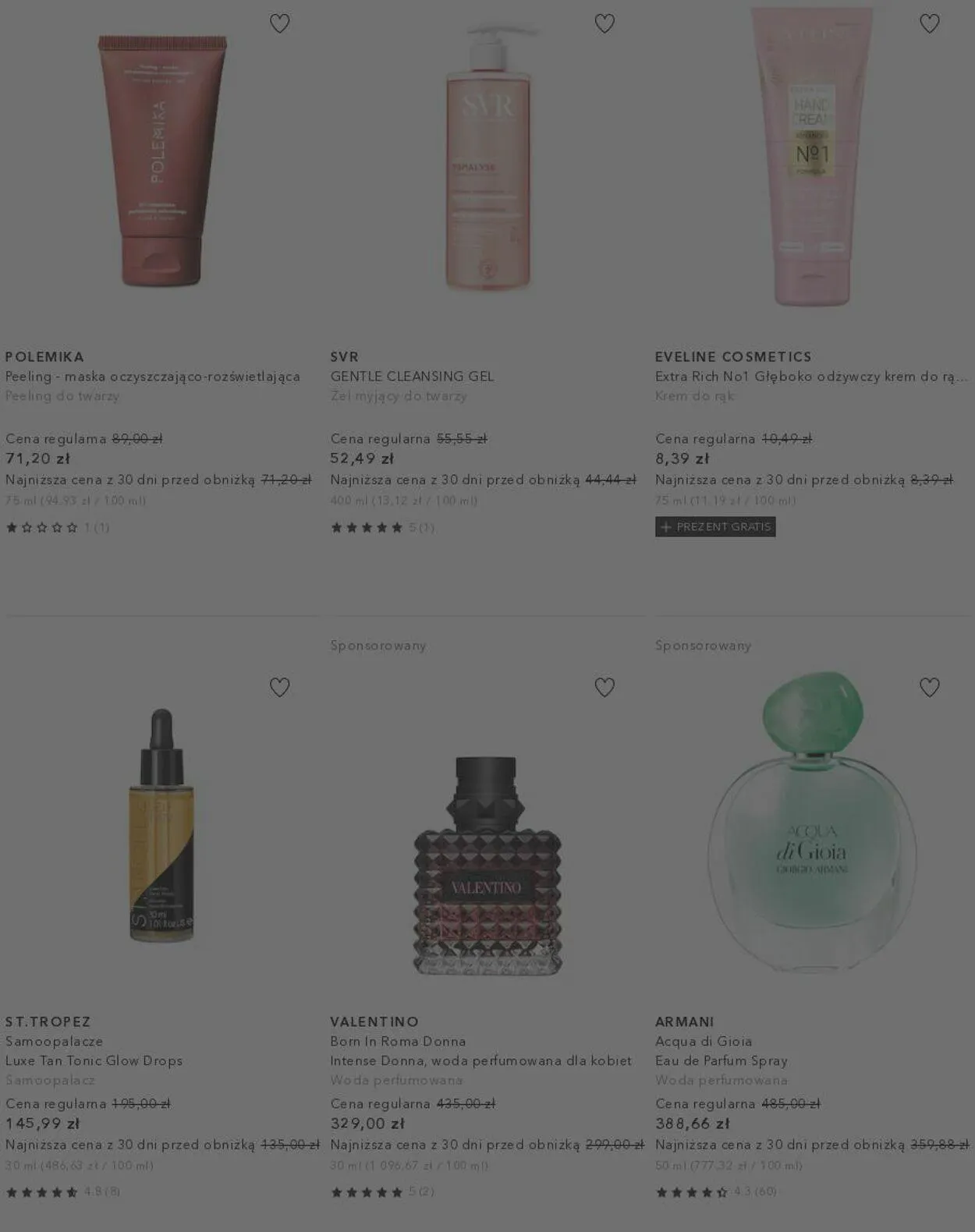The width and height of the screenshot is (975, 1232).
Task: Open the Eveline hand cream image
Action: point(811,156)
